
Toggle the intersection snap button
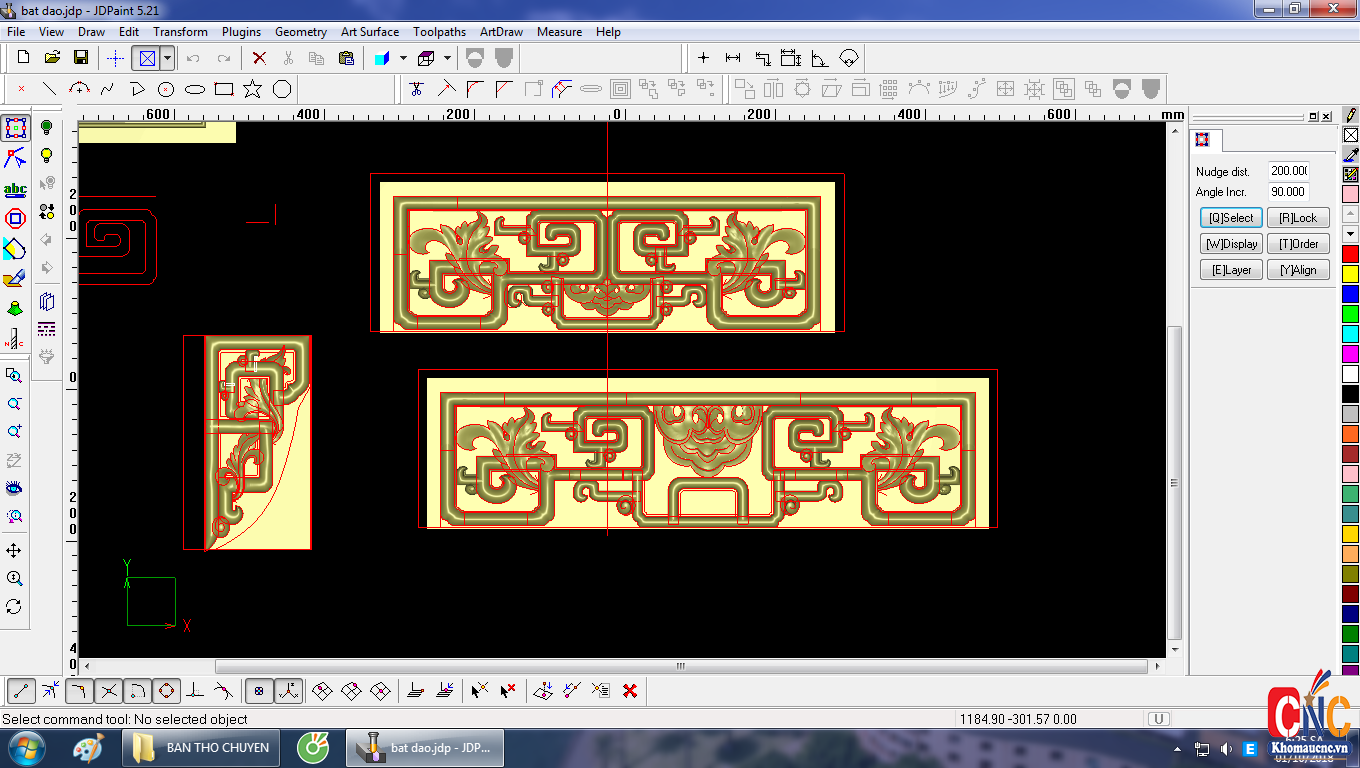point(109,690)
